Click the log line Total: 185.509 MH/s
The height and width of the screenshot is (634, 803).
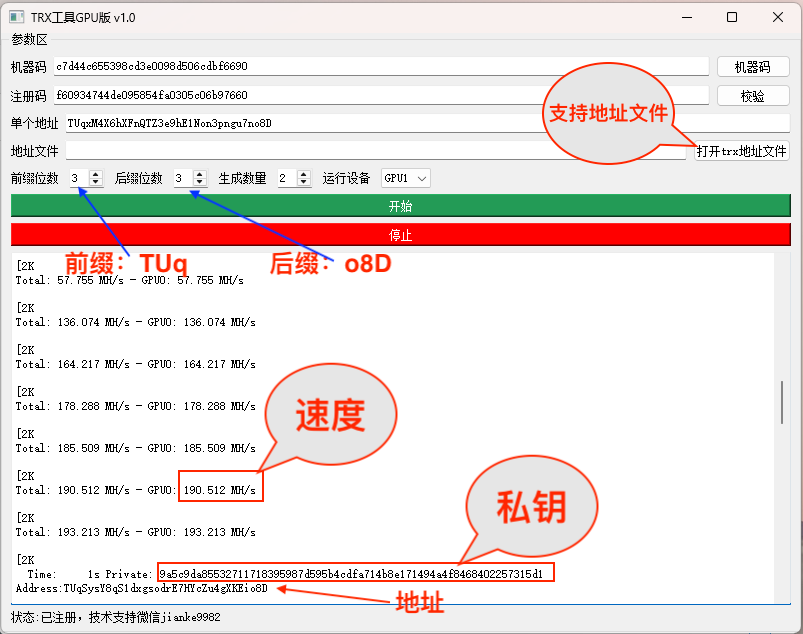click(135, 448)
